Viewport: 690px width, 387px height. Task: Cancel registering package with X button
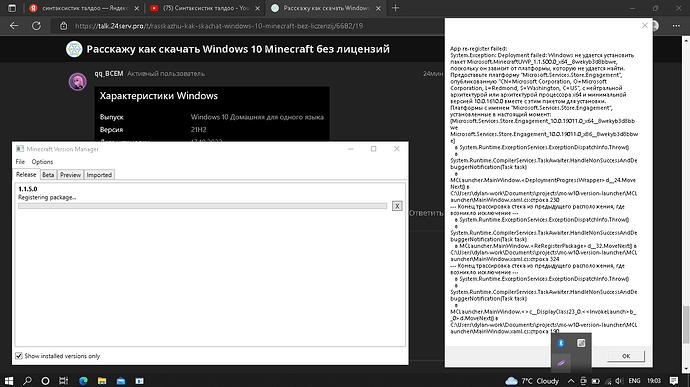click(397, 206)
